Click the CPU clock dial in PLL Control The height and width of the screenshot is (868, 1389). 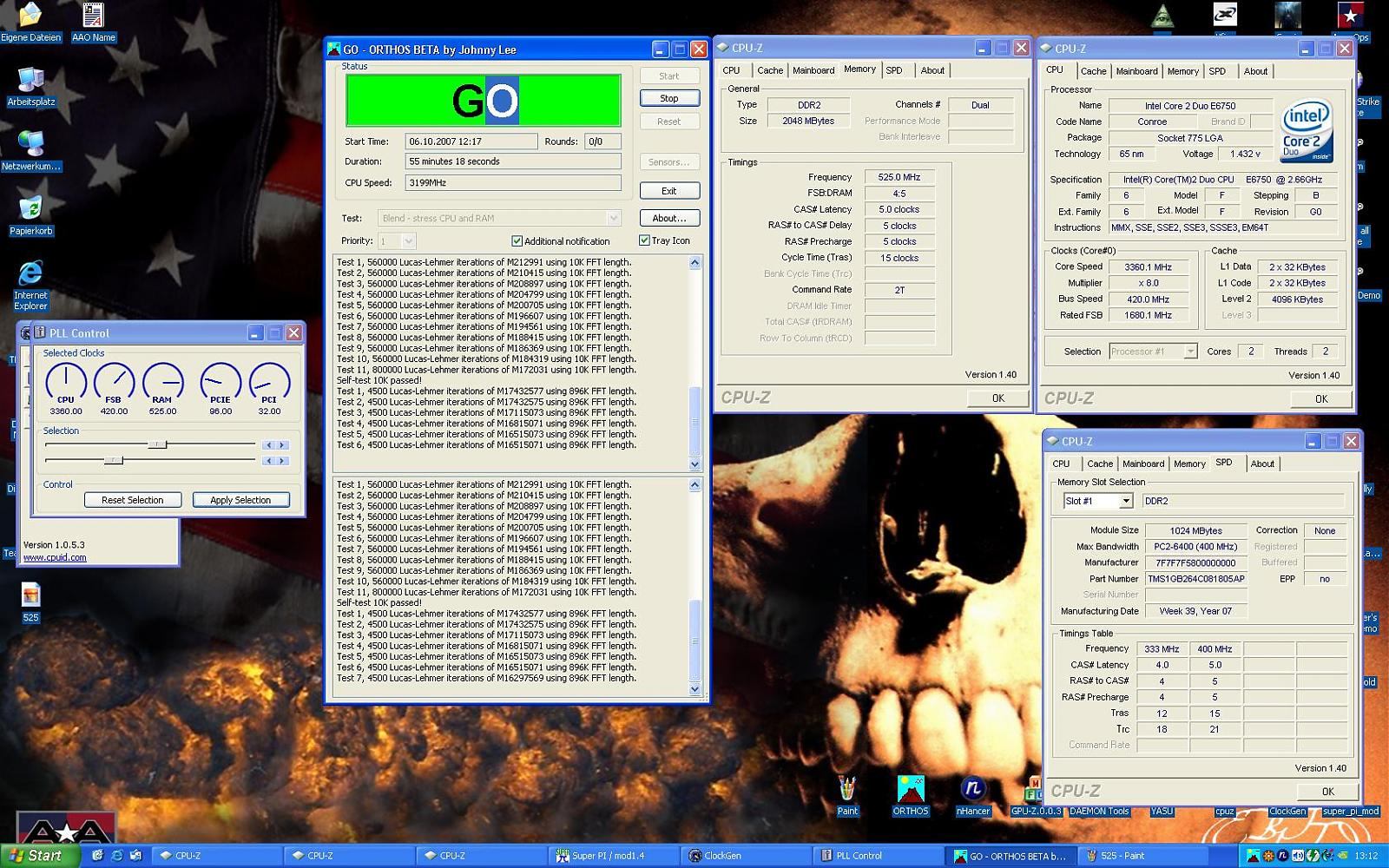(x=66, y=382)
